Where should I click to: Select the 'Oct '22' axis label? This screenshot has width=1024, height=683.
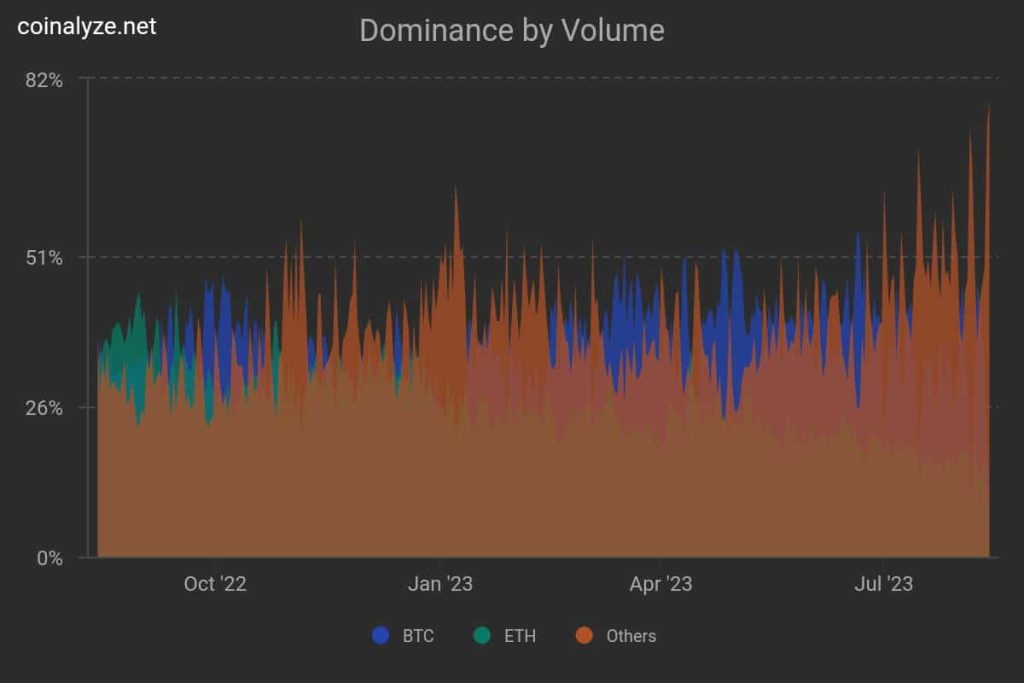tap(215, 585)
